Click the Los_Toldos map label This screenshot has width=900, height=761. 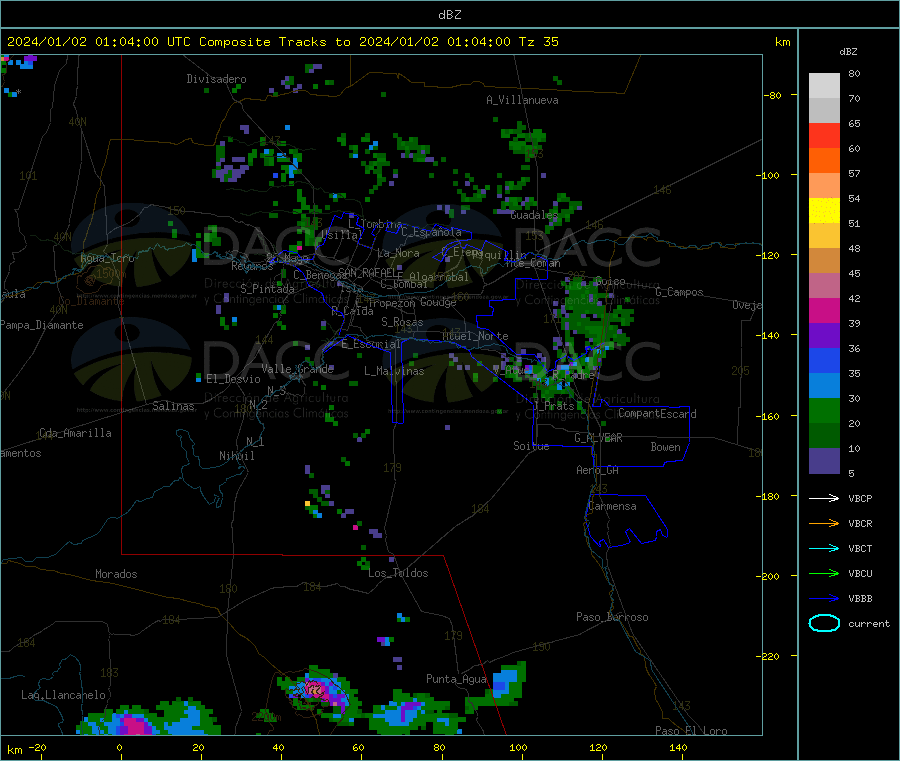[398, 573]
